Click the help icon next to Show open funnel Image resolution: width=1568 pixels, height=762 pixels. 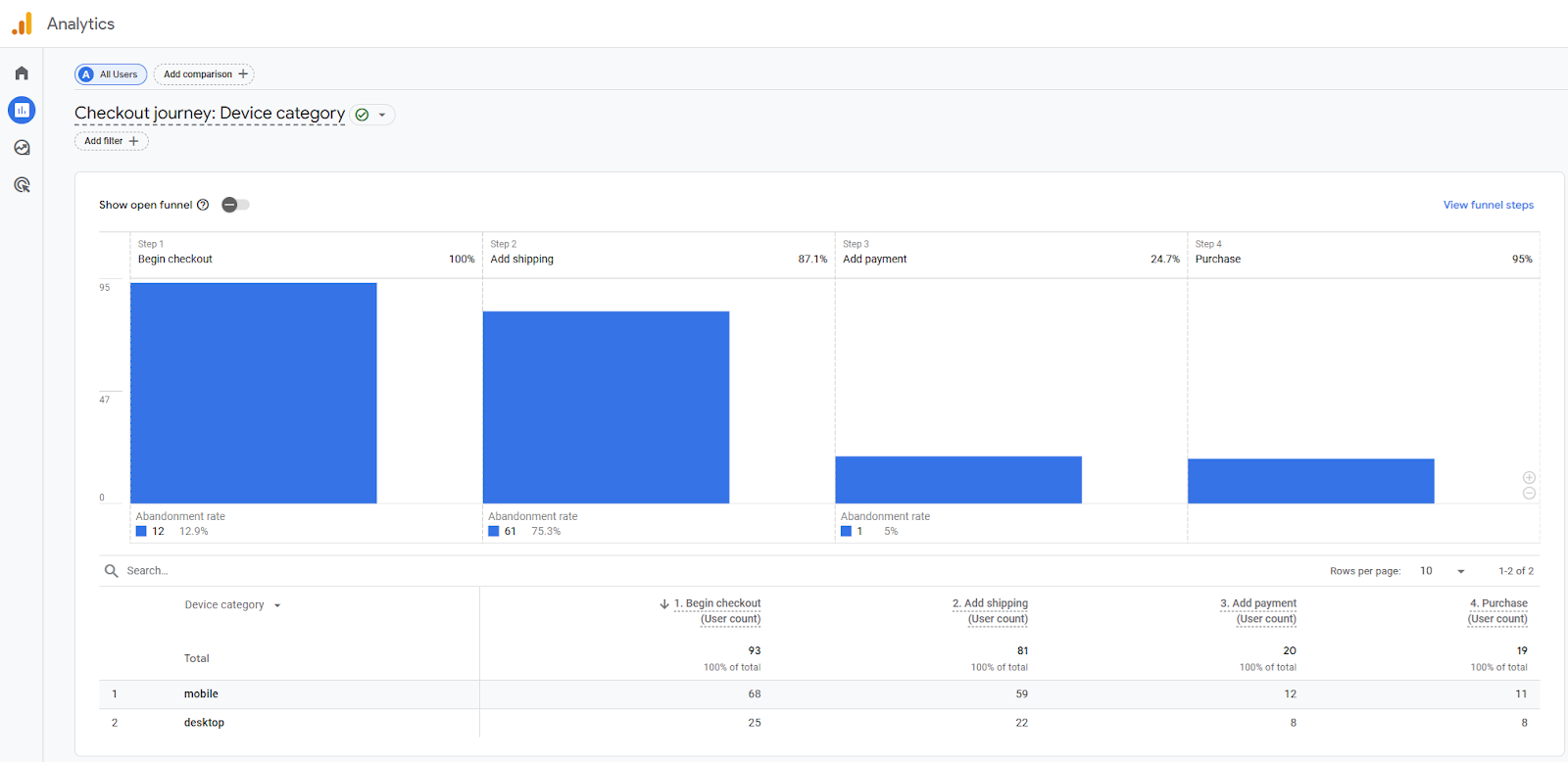(x=203, y=205)
